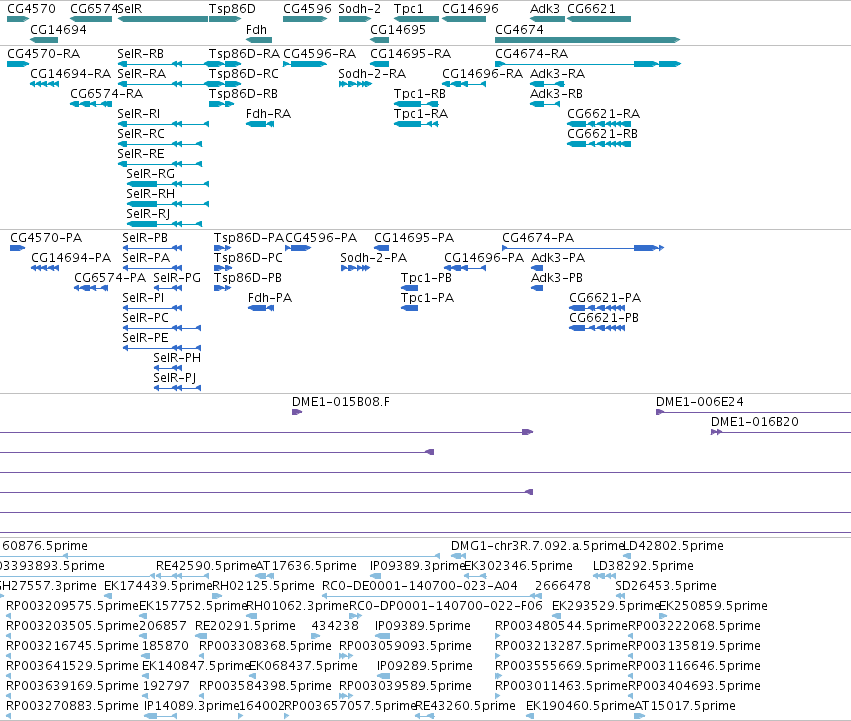Select transcript Adk3-RA label
This screenshot has width=851, height=721.
(557, 73)
